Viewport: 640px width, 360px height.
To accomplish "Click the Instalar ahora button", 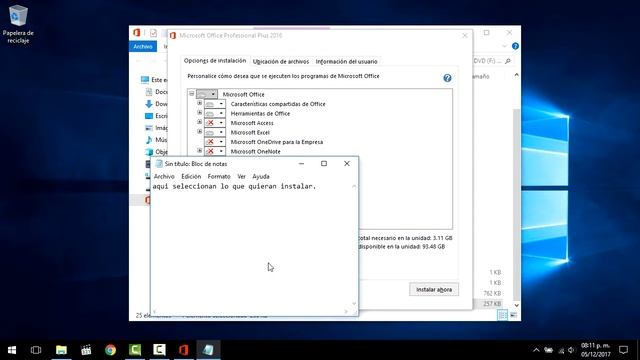I will [434, 289].
